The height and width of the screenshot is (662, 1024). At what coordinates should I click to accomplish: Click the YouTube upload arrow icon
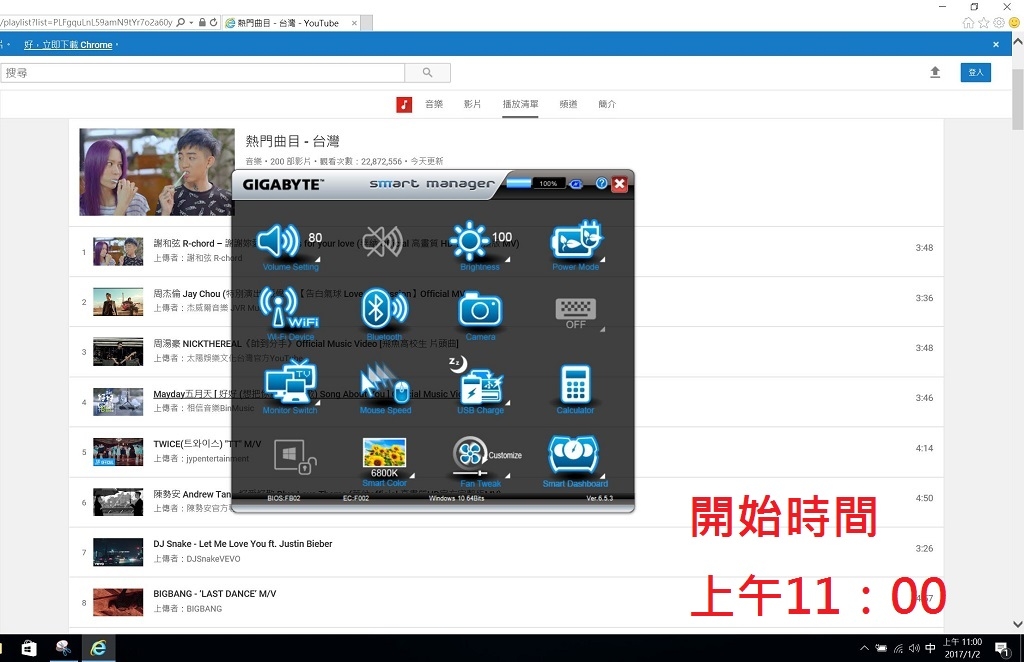coord(935,72)
